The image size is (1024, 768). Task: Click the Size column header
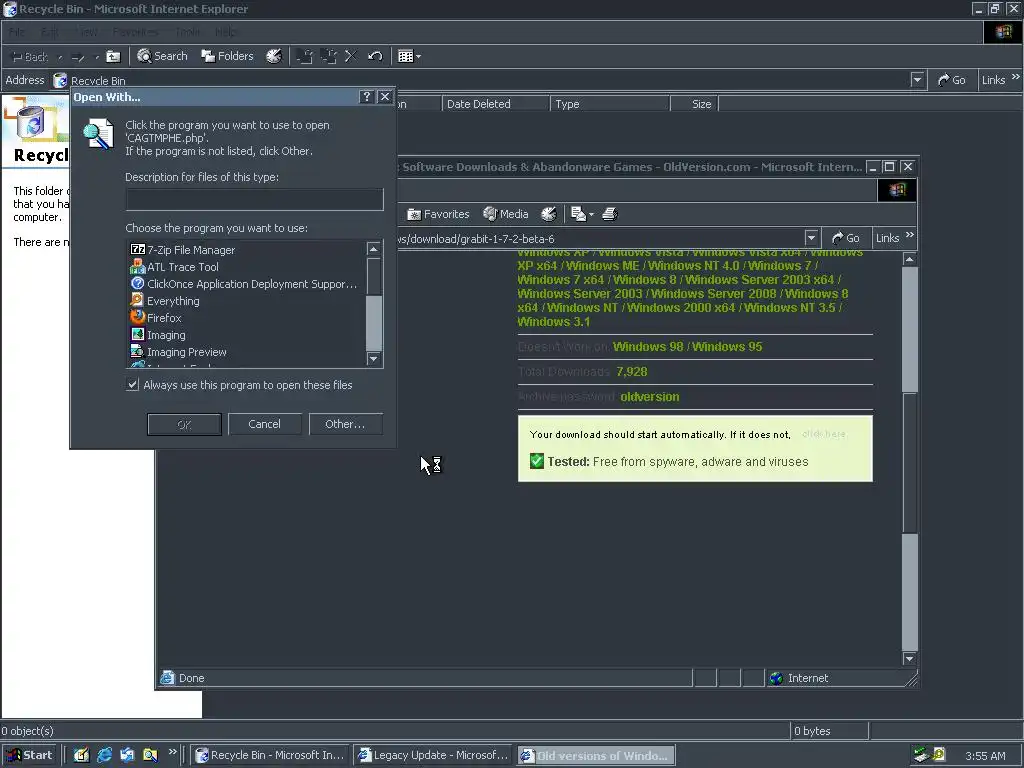click(x=695, y=104)
